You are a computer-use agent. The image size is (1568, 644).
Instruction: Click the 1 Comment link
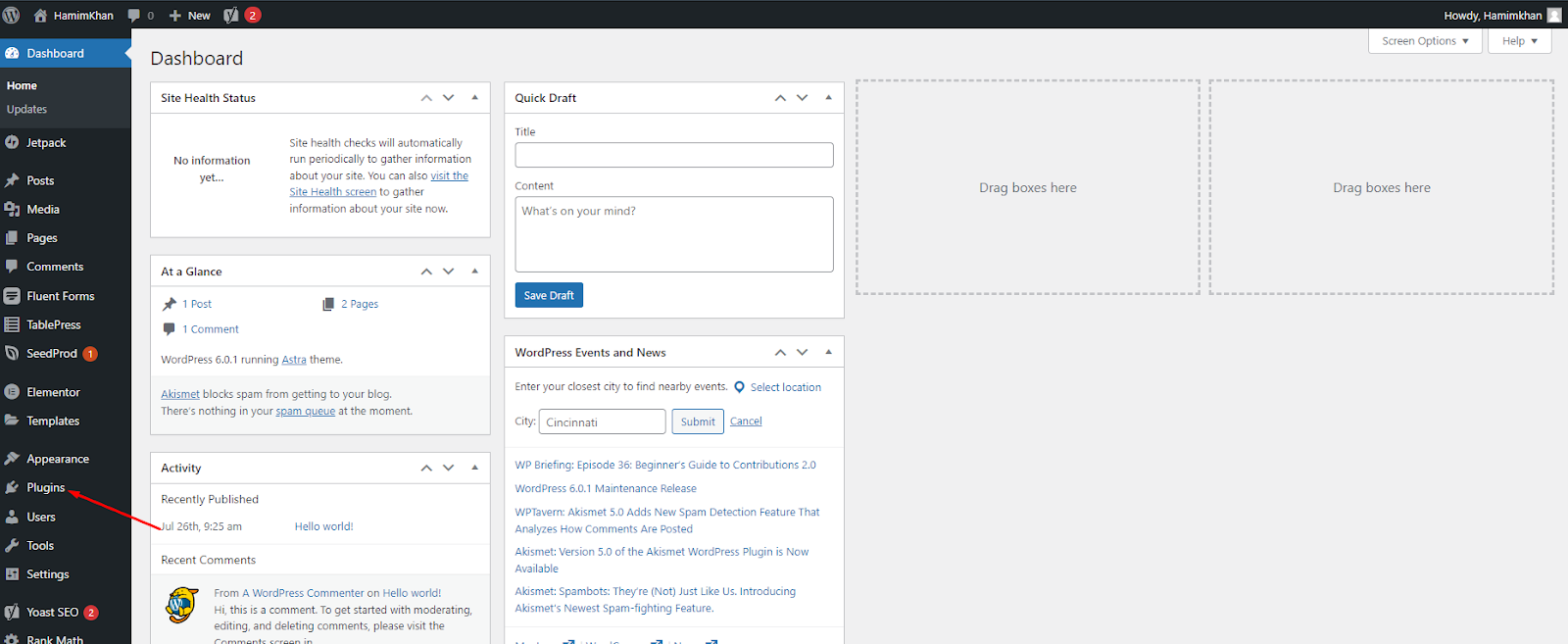pyautogui.click(x=211, y=329)
